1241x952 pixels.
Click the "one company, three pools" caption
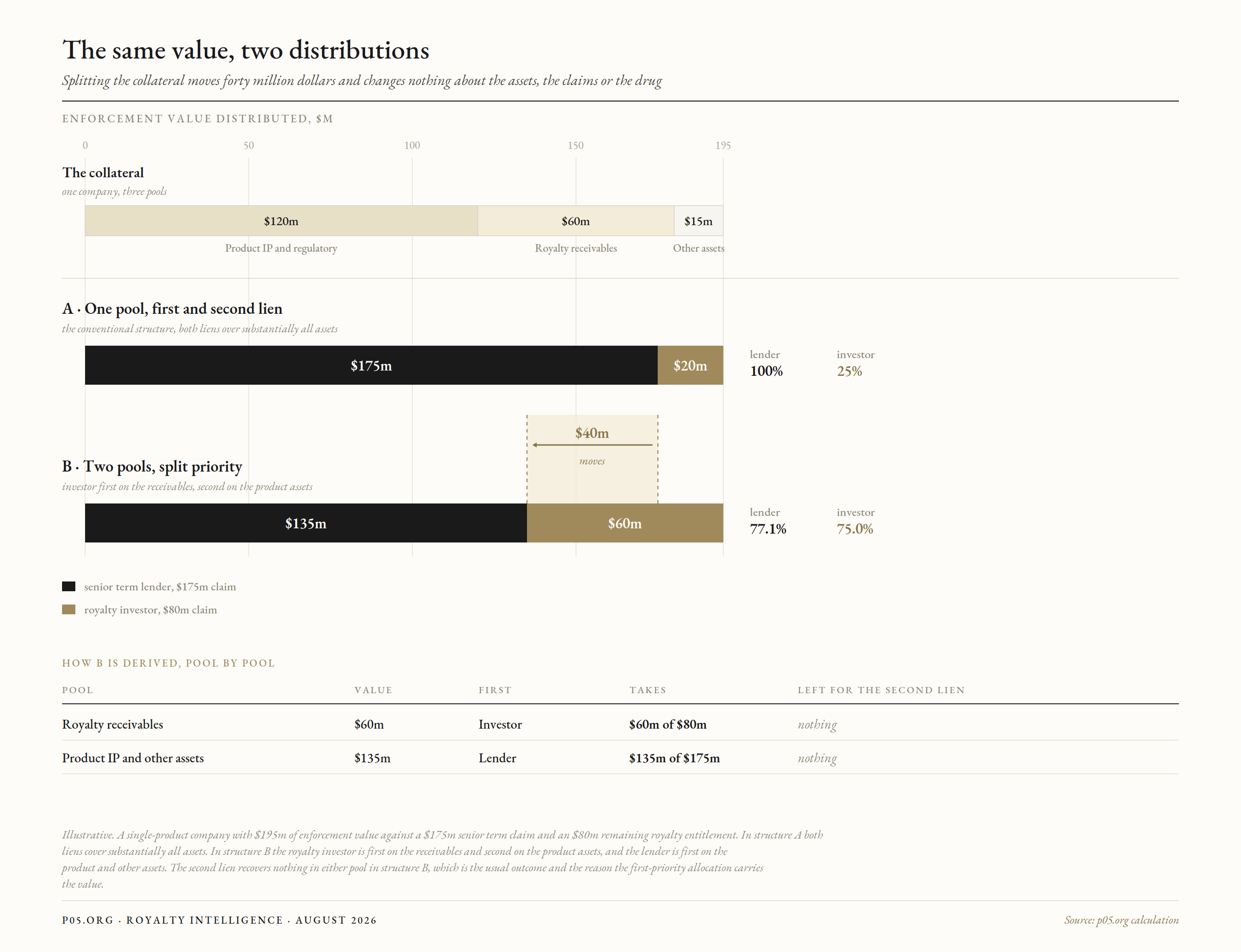coord(114,191)
